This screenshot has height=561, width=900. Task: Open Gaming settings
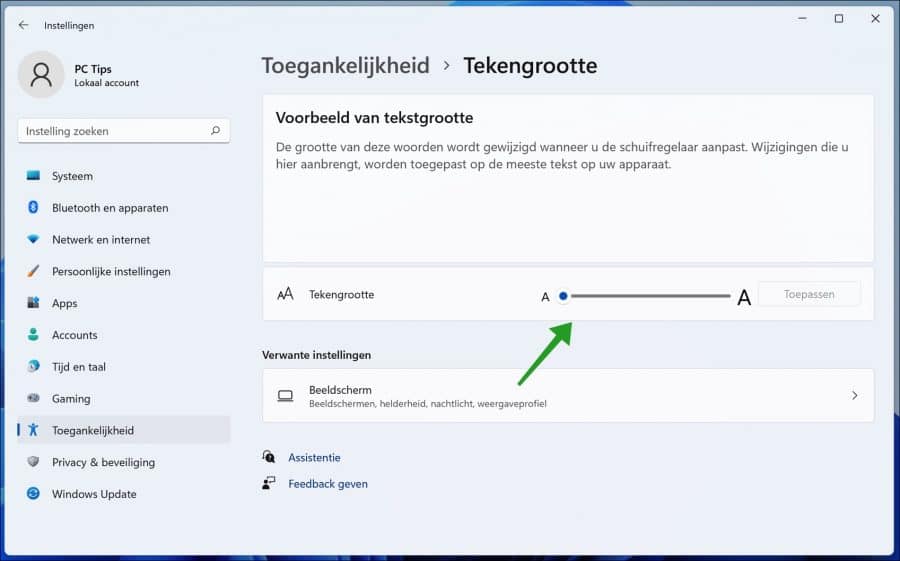pos(123,398)
